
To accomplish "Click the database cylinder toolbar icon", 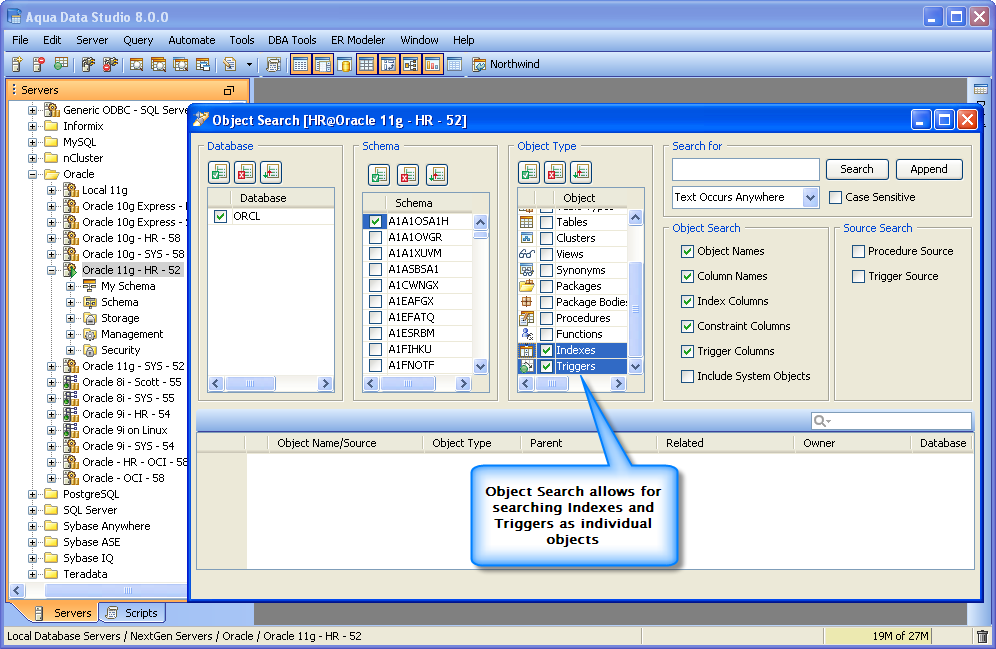I will [345, 64].
